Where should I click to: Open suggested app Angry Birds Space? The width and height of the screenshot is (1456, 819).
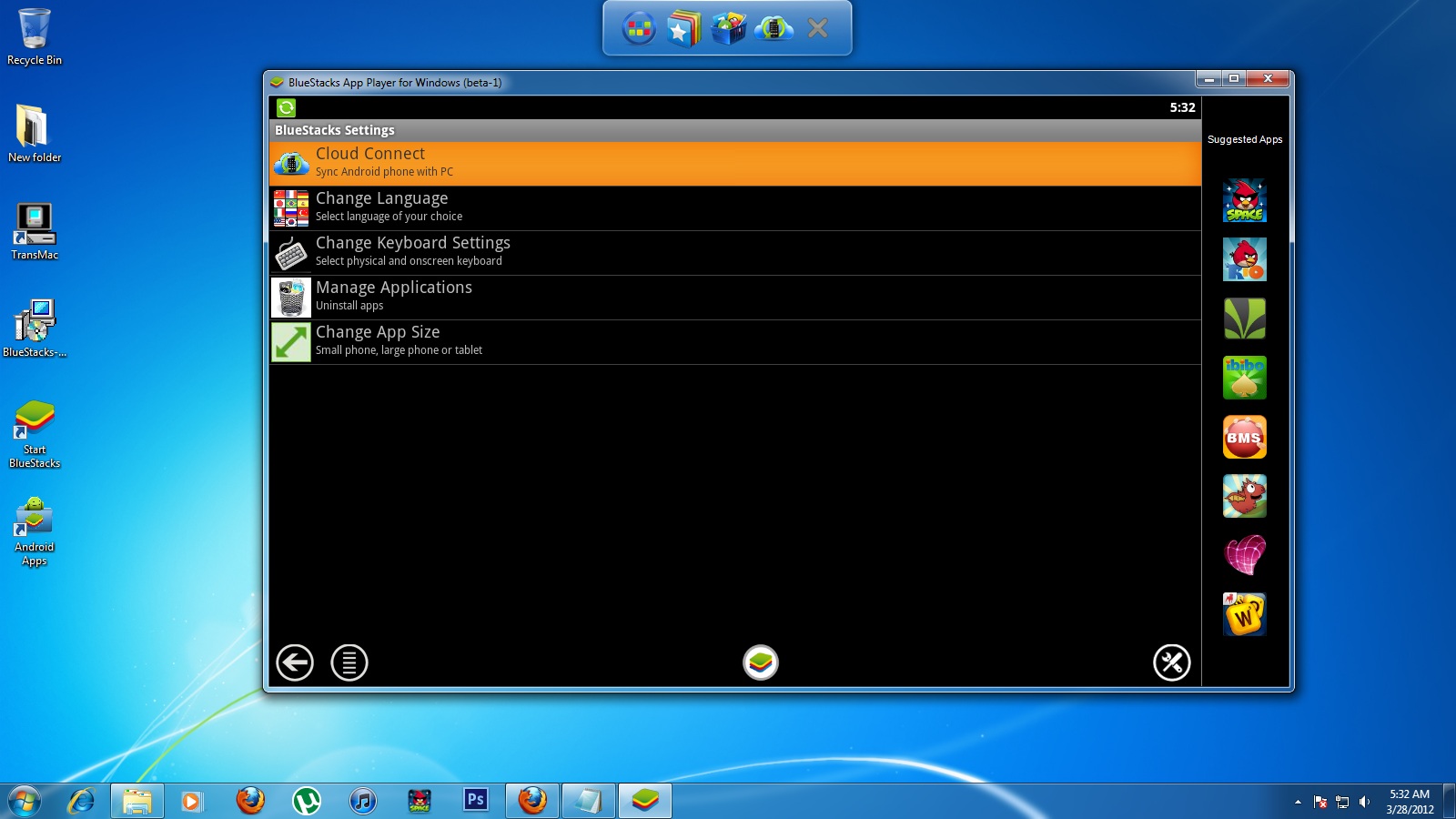(x=1245, y=200)
